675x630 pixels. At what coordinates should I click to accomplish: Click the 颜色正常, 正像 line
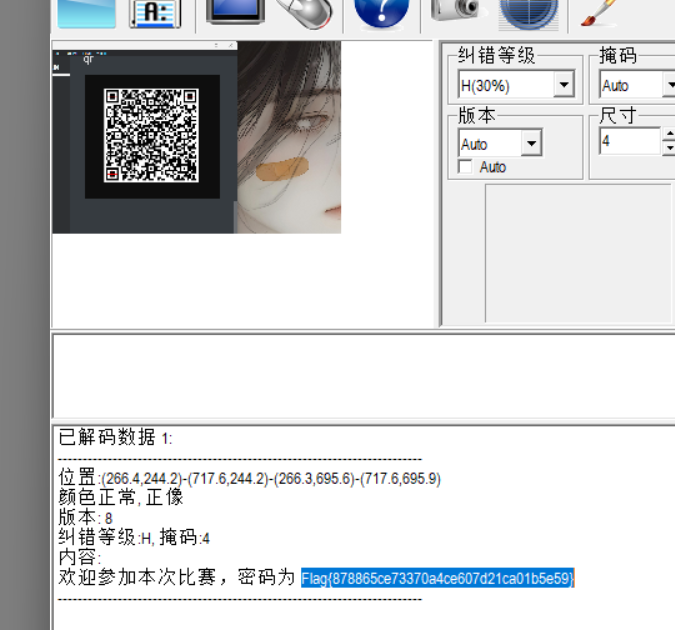click(121, 497)
